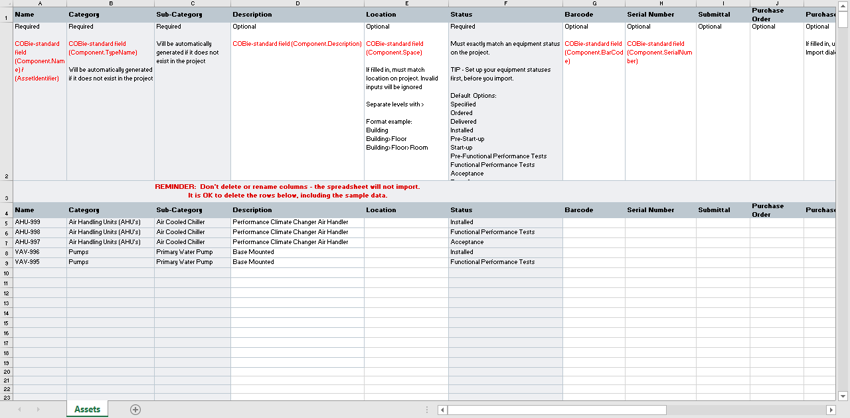Select Performance Climate Changer description for AHU-997
This screenshot has width=850, height=418.
pos(297,242)
